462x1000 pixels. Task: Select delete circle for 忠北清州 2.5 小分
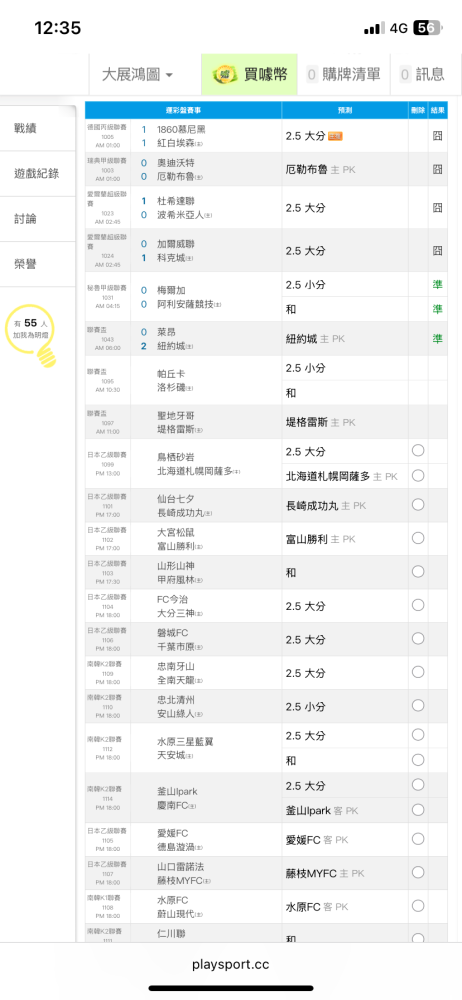(418, 706)
